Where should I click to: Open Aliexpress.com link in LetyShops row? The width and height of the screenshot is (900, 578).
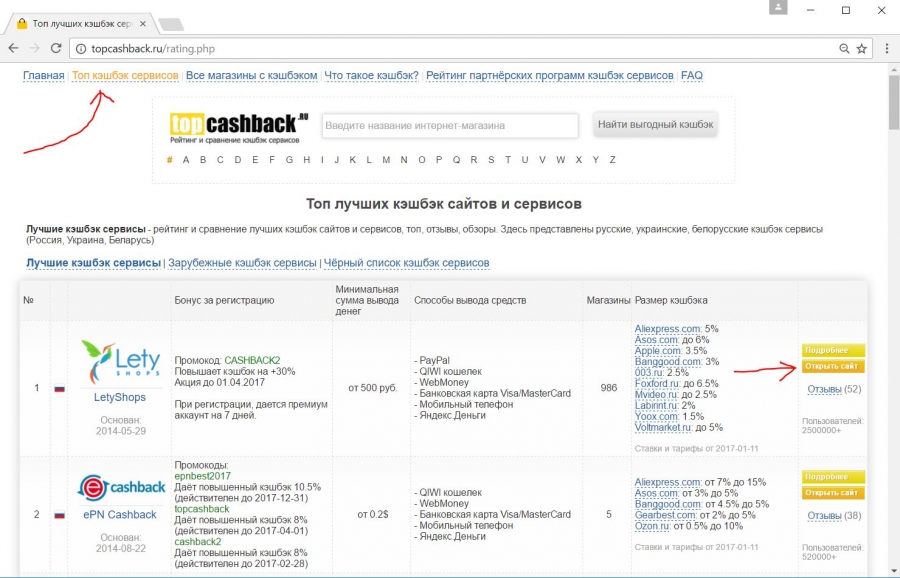(x=668, y=329)
